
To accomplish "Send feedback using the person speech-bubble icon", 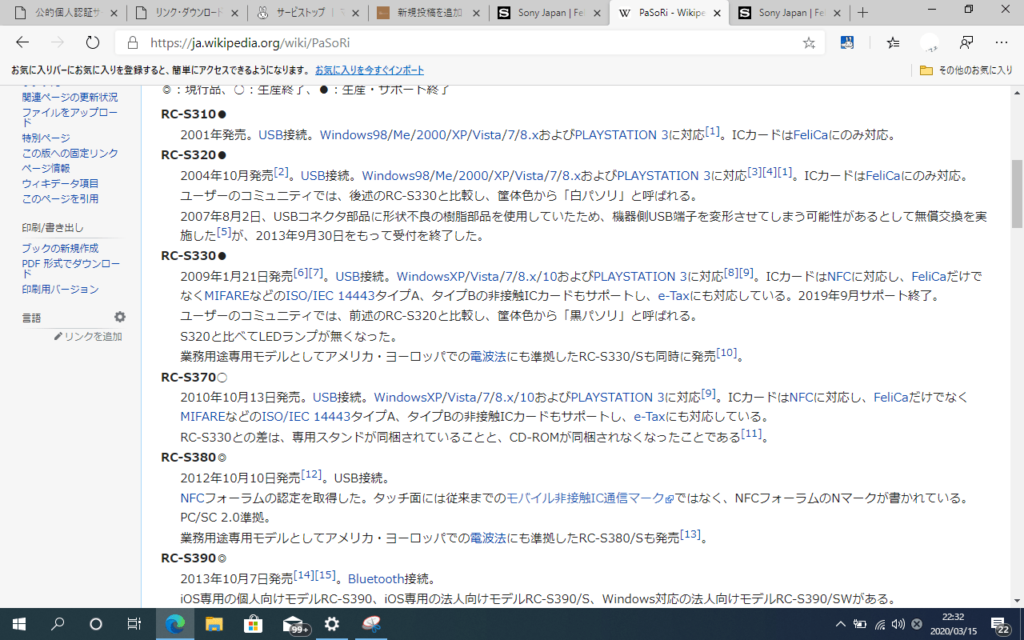I will click(x=966, y=42).
